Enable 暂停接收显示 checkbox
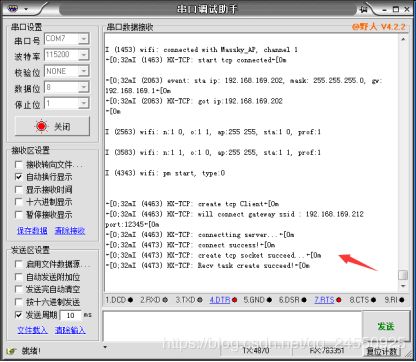The image size is (416, 362). click(x=19, y=215)
